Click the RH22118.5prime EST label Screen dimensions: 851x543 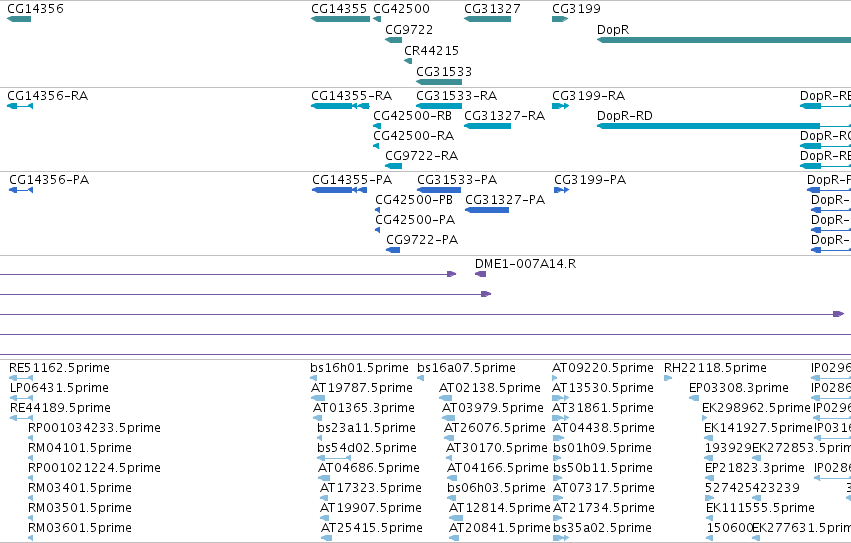[x=715, y=368]
